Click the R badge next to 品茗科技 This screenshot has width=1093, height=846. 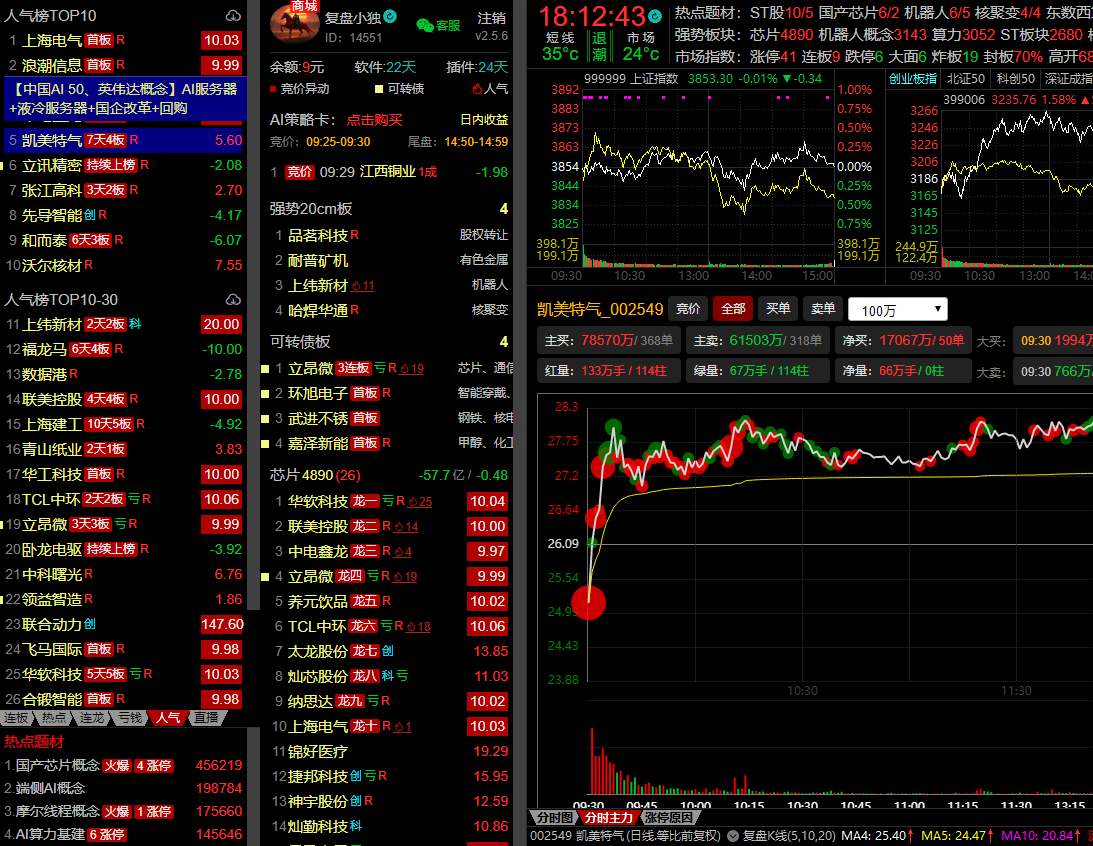pos(355,236)
